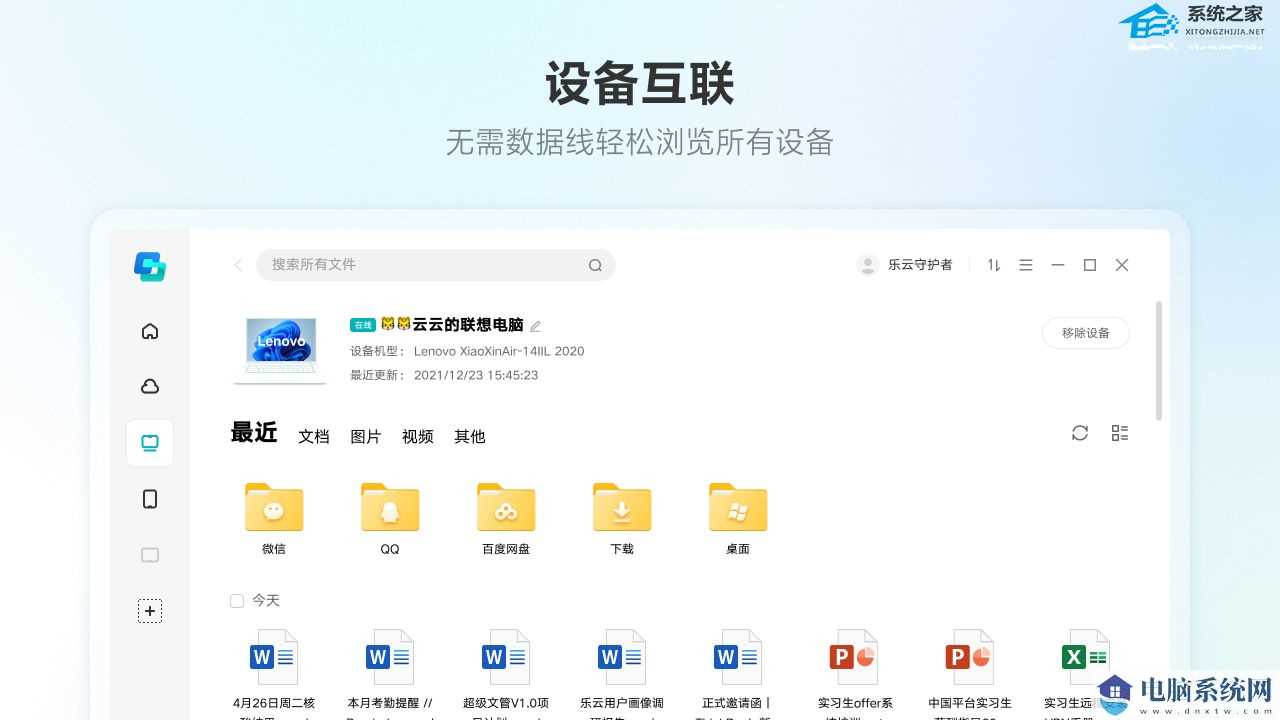This screenshot has width=1280, height=720.
Task: Select the greyed tablet device icon in sidebar
Action: [150, 555]
